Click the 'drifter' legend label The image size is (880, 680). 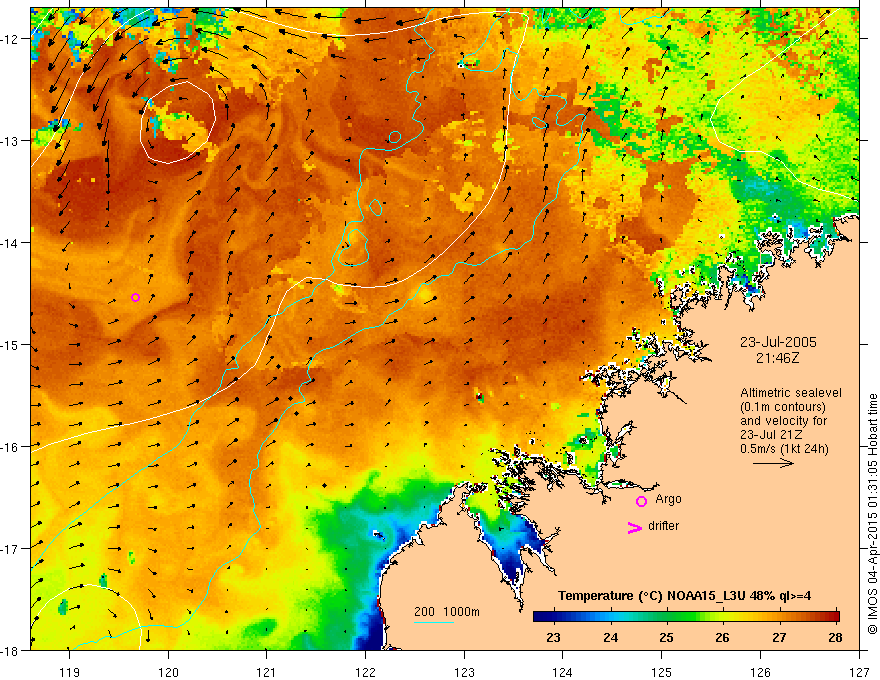(663, 526)
